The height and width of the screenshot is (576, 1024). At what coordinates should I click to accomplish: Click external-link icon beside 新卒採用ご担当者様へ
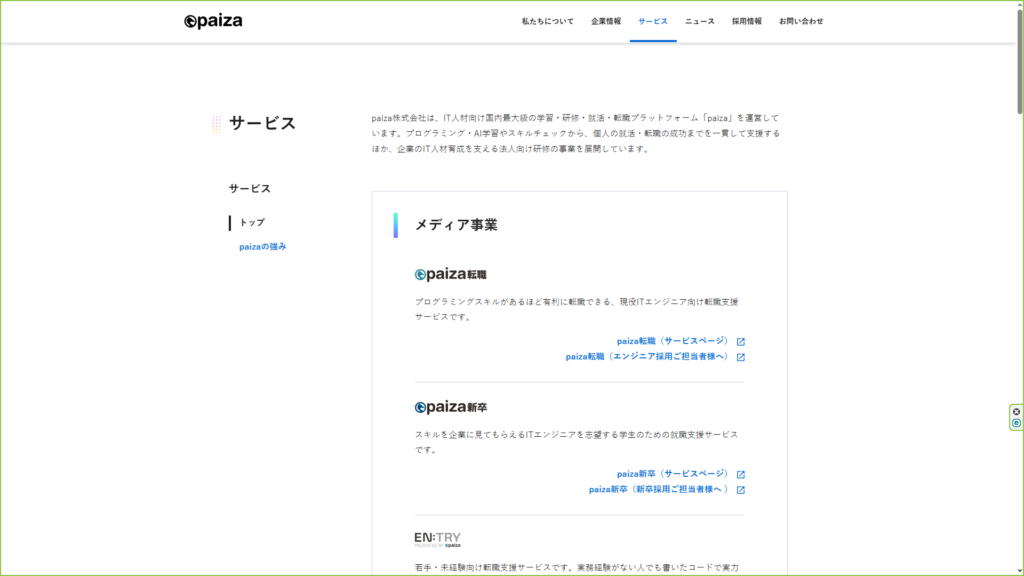pos(741,490)
